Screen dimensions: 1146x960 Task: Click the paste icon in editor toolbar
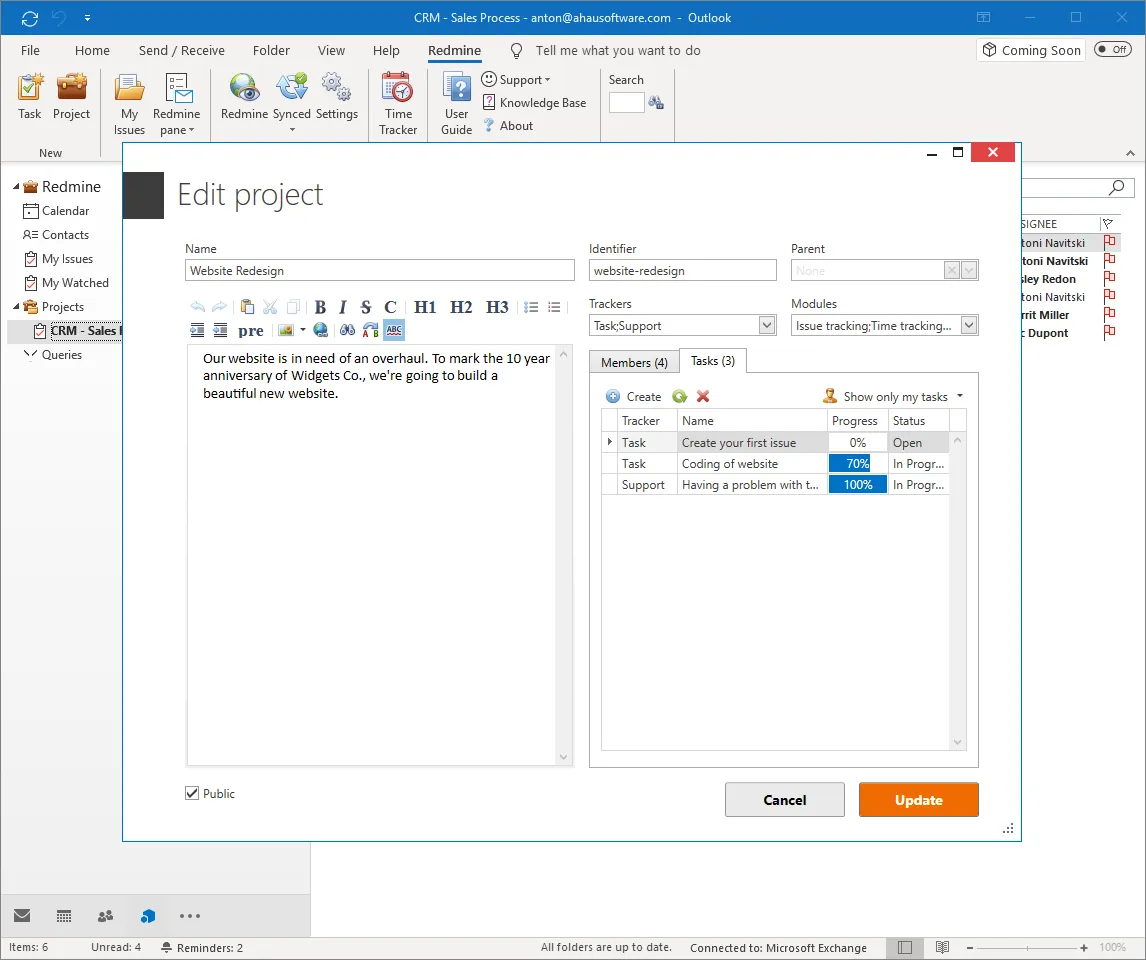tap(247, 307)
